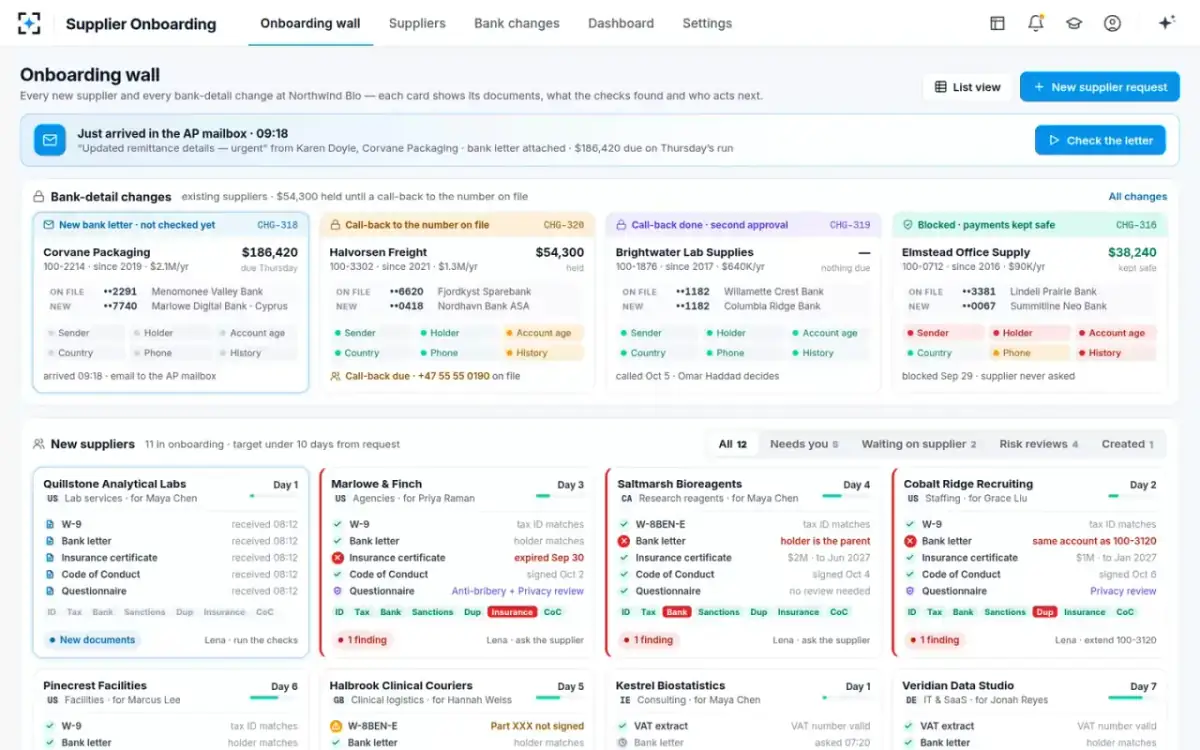Open the layout panel icon in header
The width and height of the screenshot is (1200, 750).
click(x=997, y=23)
